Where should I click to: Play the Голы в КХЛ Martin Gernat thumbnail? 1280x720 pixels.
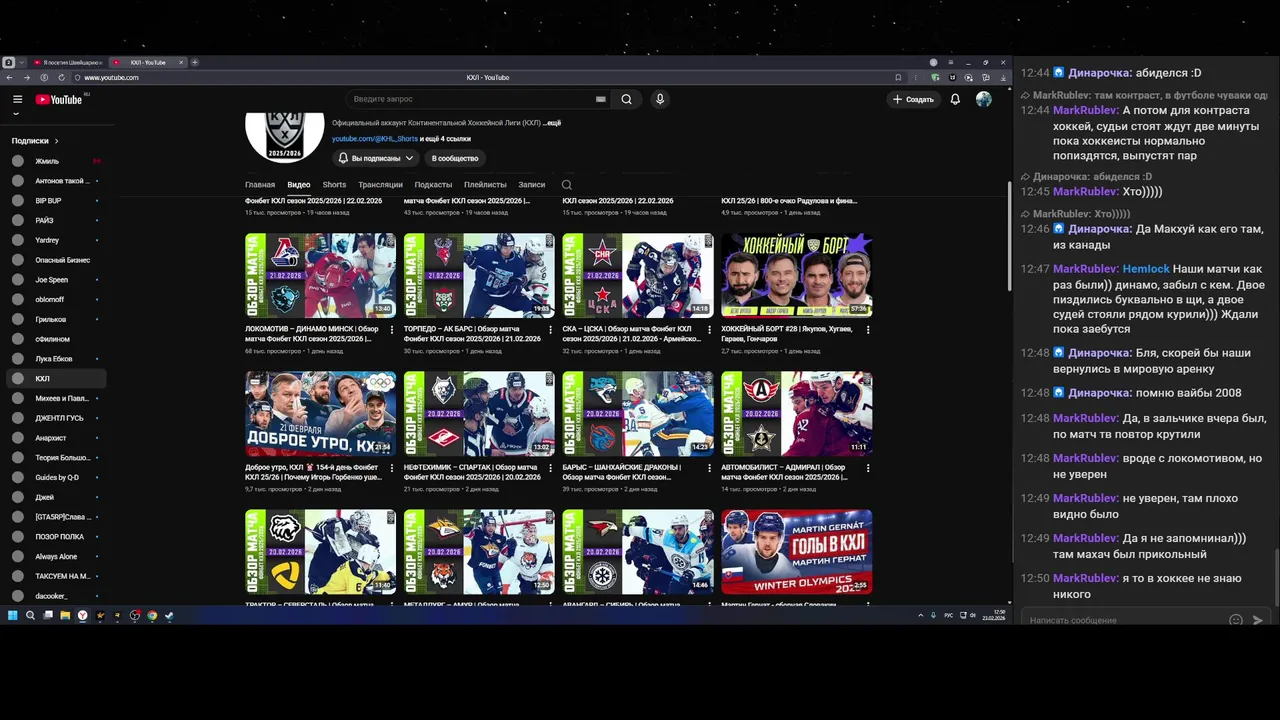coord(796,552)
